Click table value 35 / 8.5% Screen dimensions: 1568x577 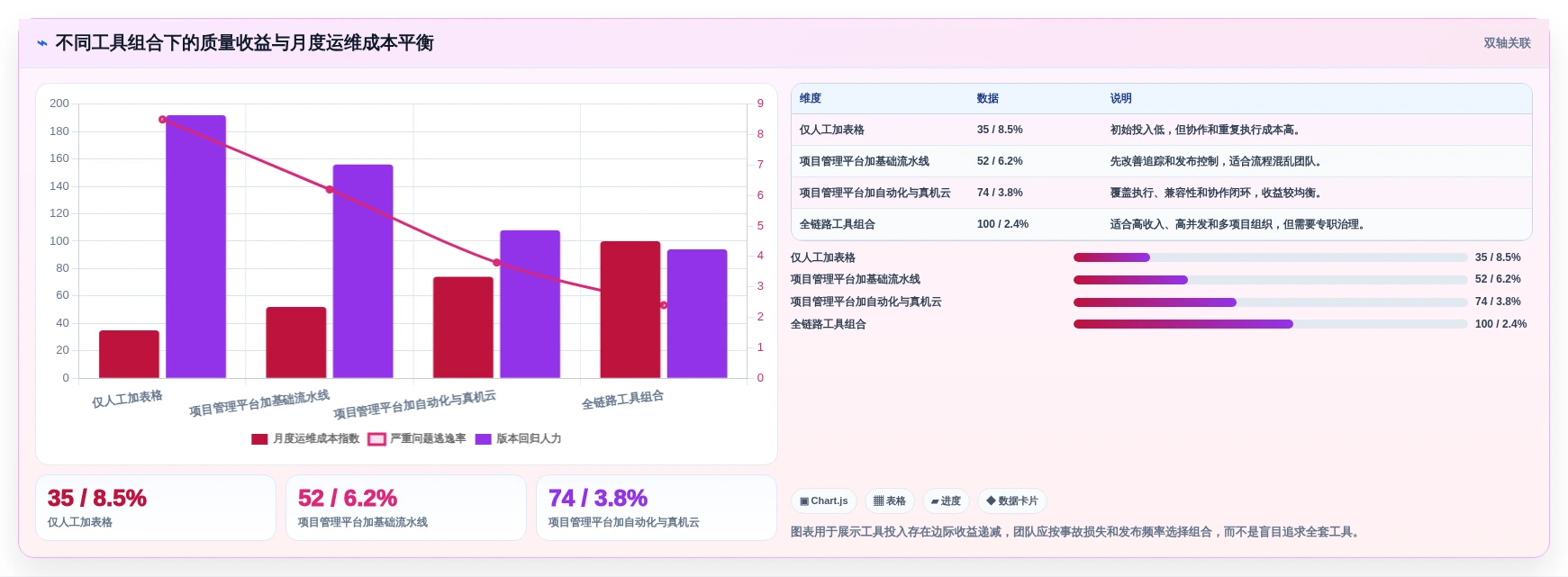(1000, 131)
